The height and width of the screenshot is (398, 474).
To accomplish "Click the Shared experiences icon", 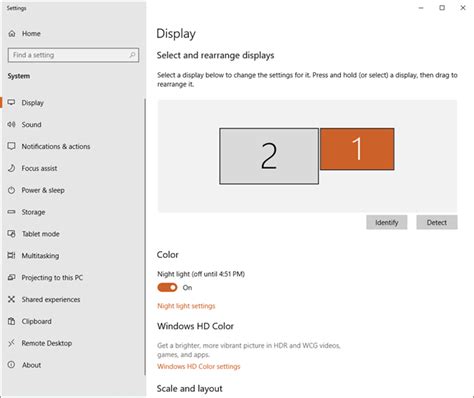I will click(12, 299).
